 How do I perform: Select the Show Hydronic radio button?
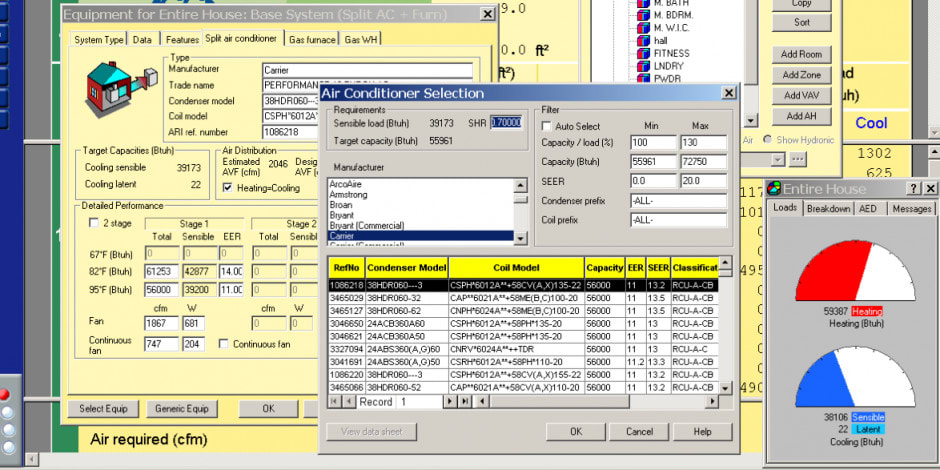tap(768, 140)
